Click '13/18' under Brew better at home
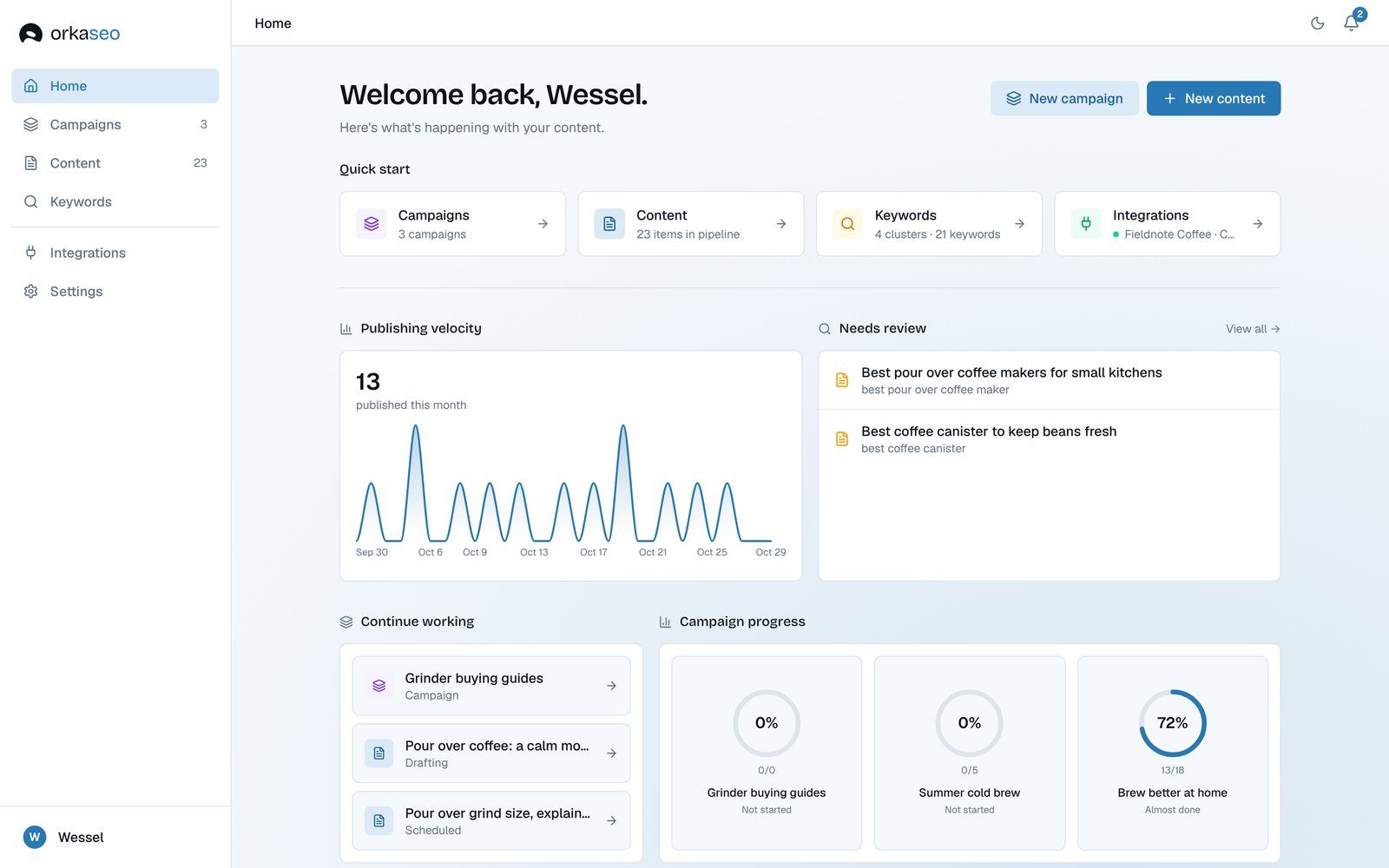Viewport: 1389px width, 868px height. click(x=1173, y=770)
